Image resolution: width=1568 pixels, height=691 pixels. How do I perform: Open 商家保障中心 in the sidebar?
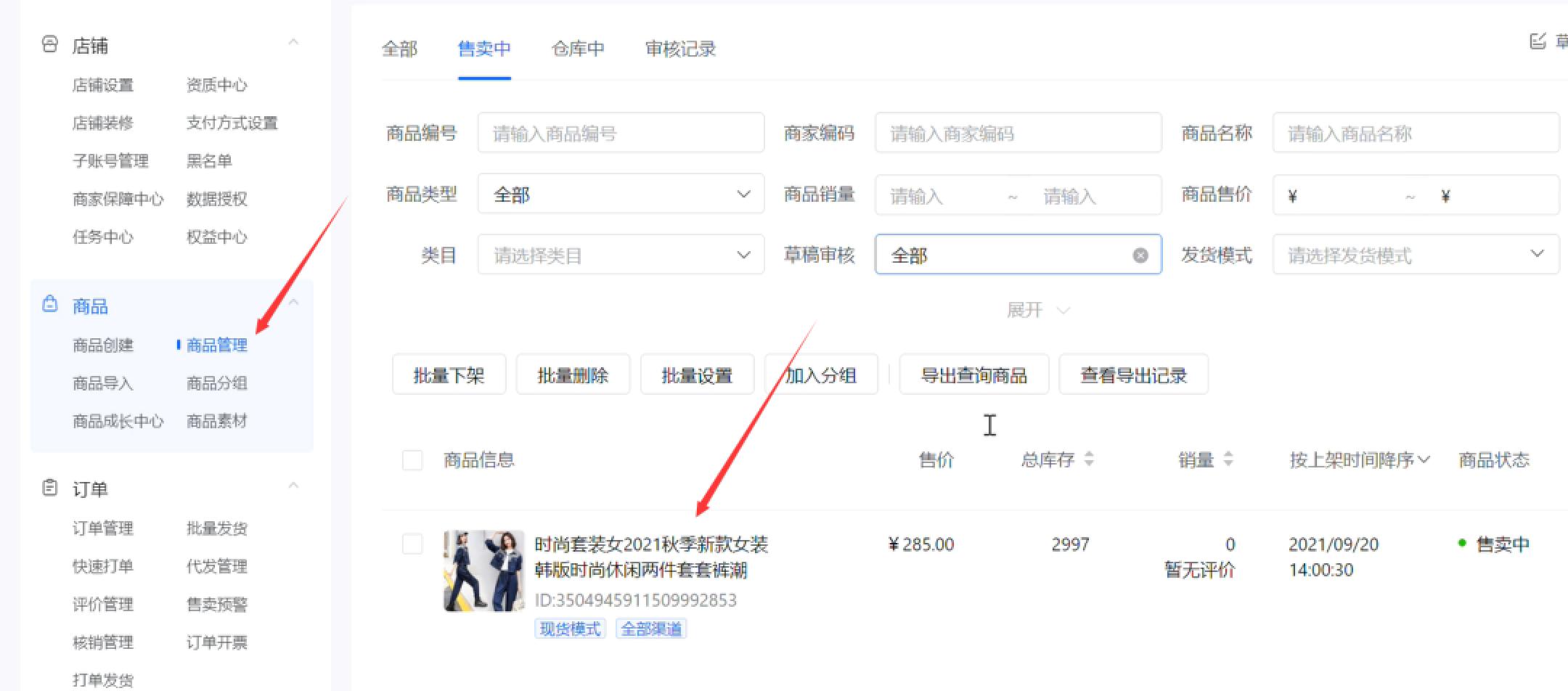click(x=118, y=199)
